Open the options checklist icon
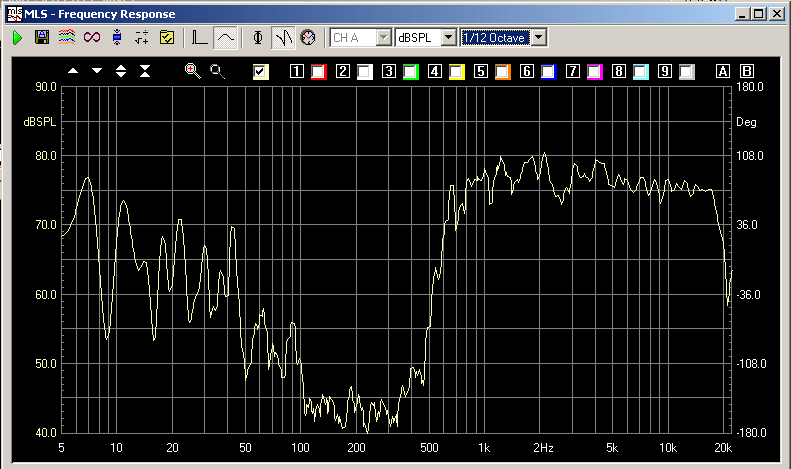This screenshot has width=791, height=469. click(167, 37)
